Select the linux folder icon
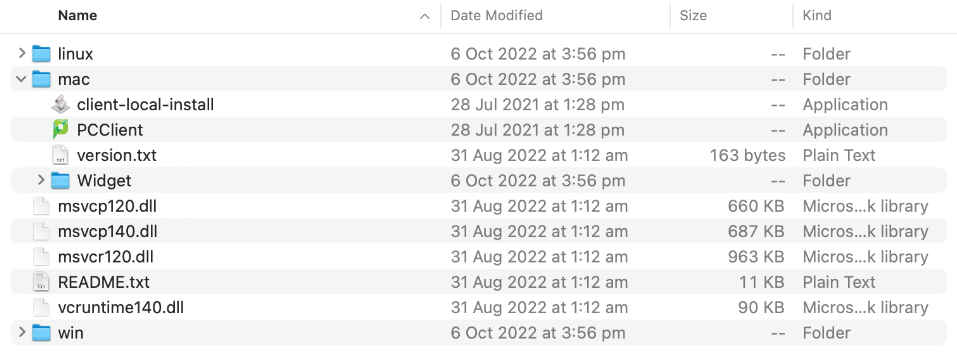 tap(41, 54)
